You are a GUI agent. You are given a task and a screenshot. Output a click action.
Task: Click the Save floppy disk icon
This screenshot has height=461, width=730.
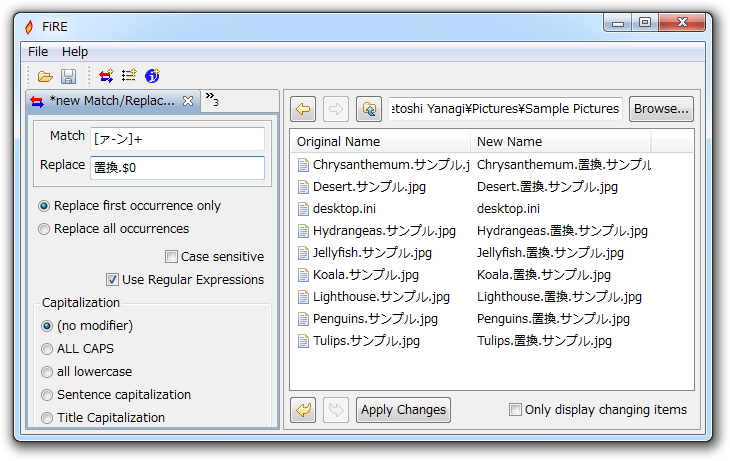click(x=68, y=76)
